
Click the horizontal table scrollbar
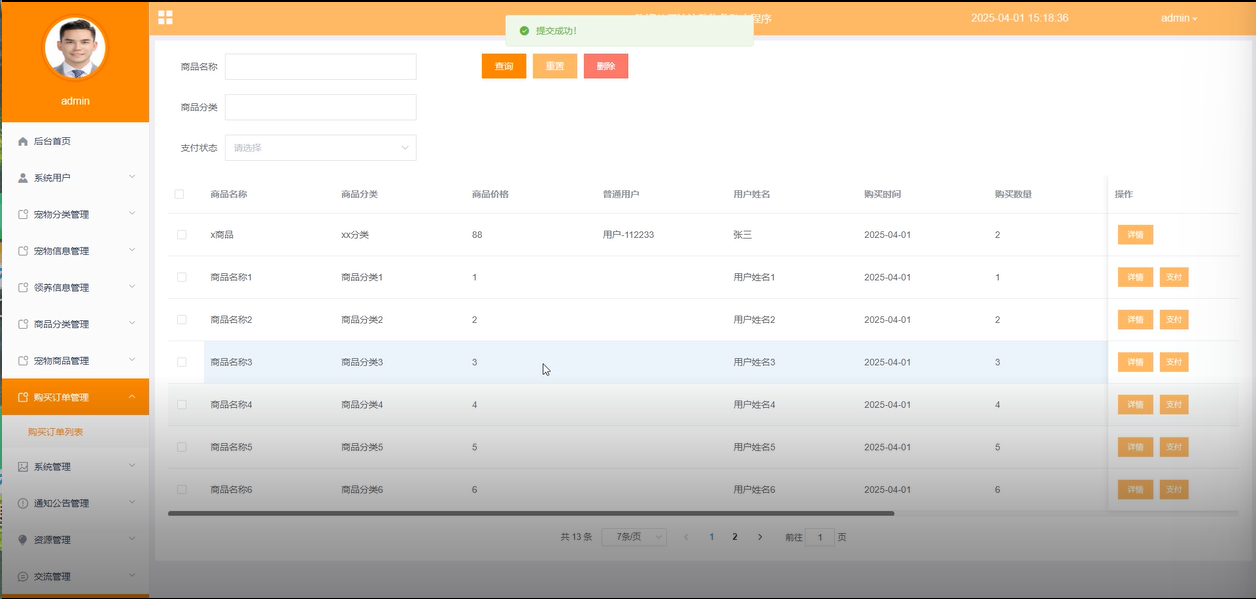click(531, 513)
